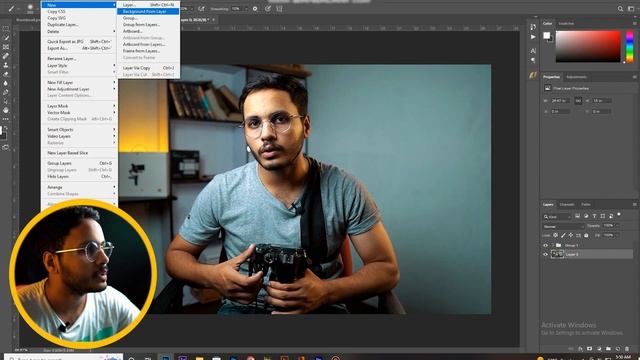Switch to the Channels tab
Image resolution: width=640 pixels, height=360 pixels.
click(x=567, y=204)
